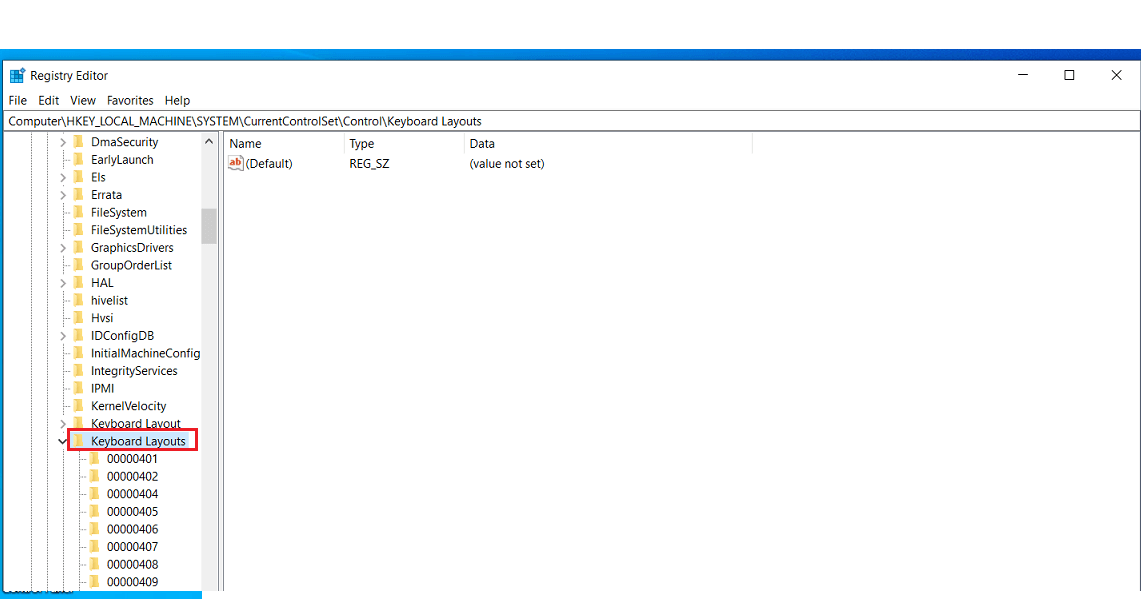
Task: Choose the IntegrityServices folder icon
Action: click(x=79, y=370)
